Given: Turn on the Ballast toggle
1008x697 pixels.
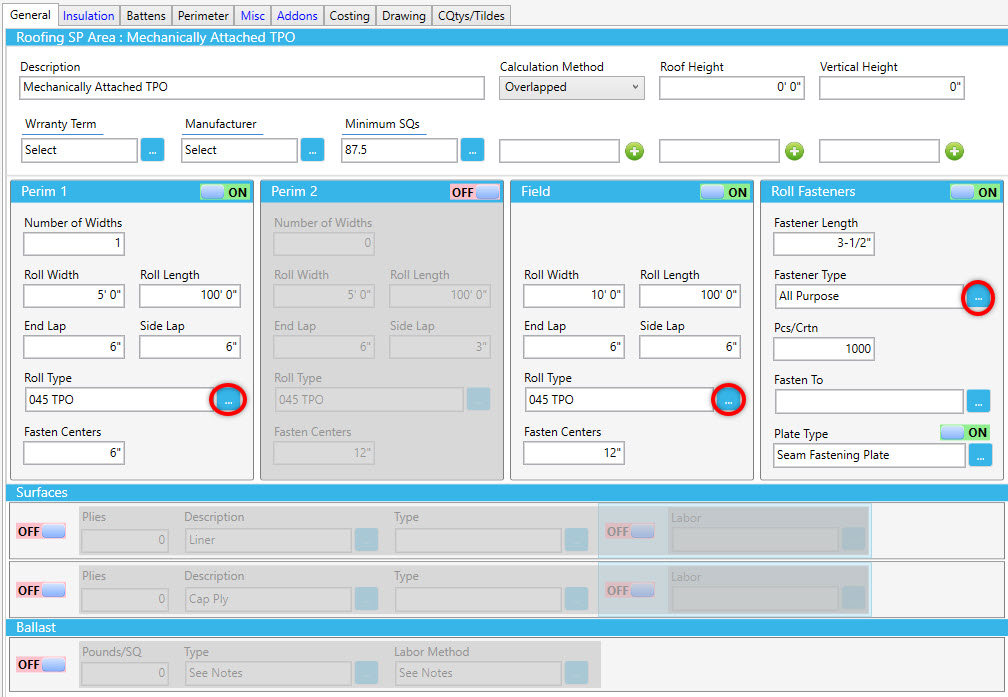Looking at the screenshot, I should pos(41,665).
